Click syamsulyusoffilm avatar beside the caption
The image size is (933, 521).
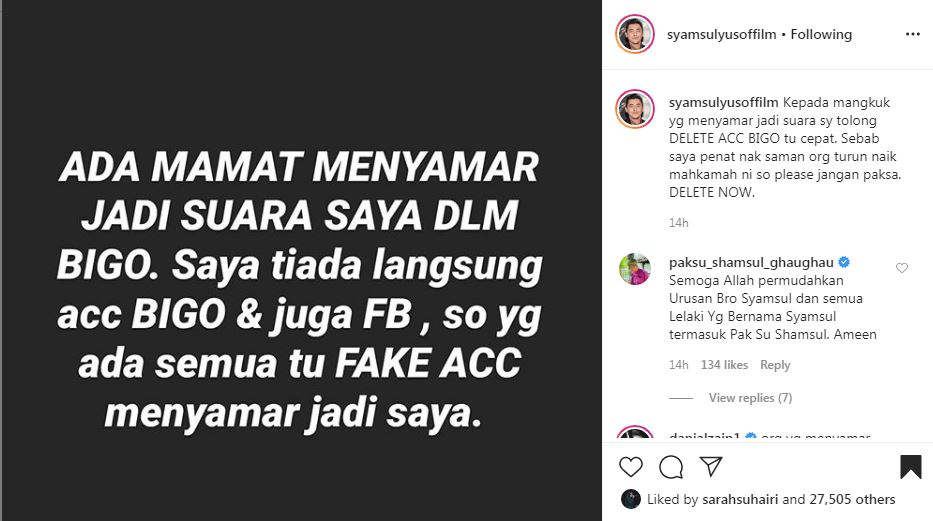click(635, 109)
